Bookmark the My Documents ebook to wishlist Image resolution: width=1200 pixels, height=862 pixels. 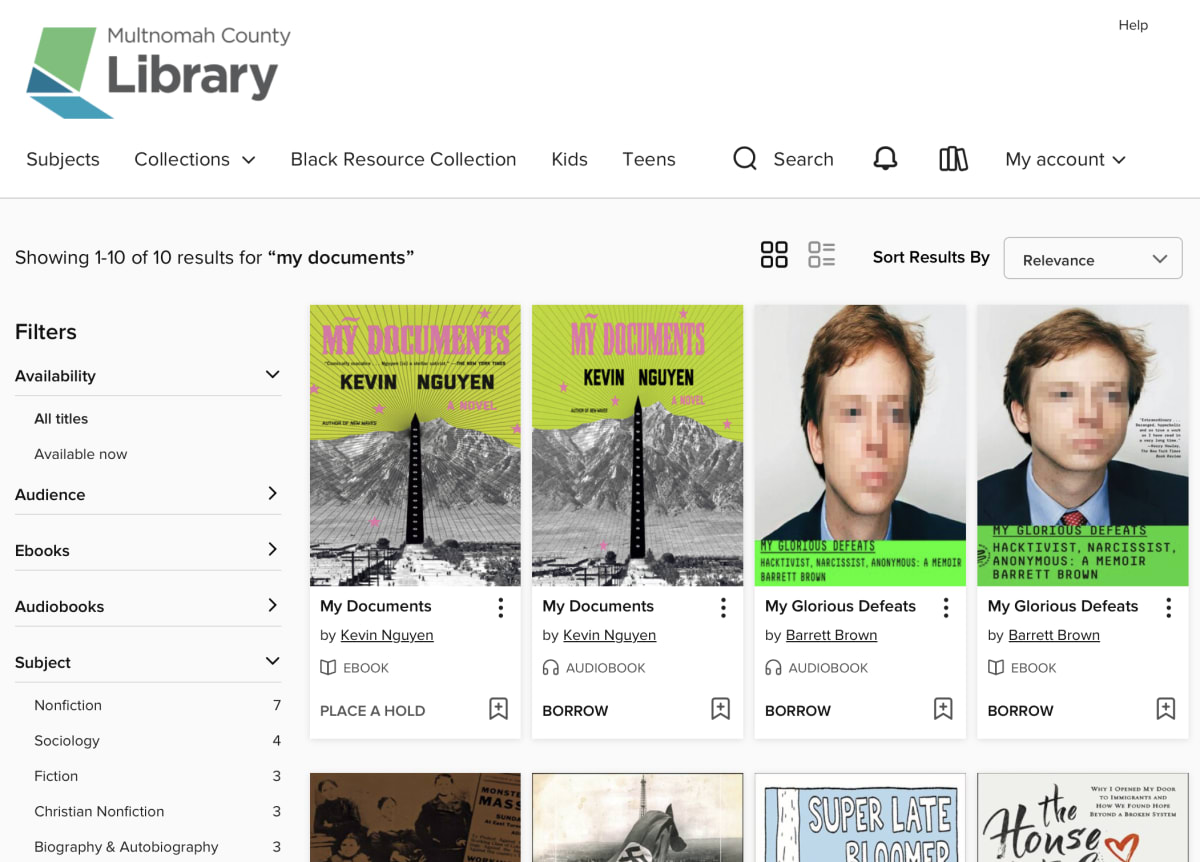498,709
